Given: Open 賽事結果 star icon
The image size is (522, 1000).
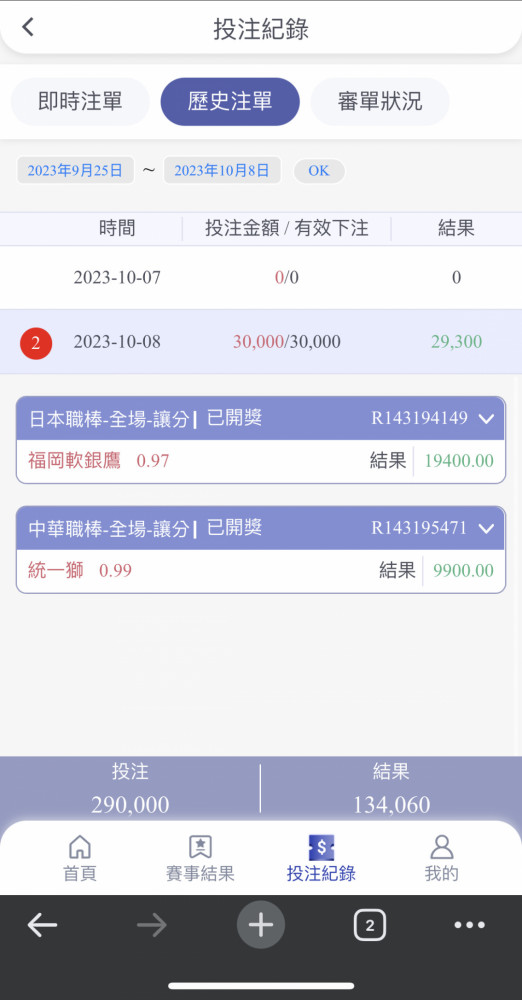Looking at the screenshot, I should click(x=200, y=847).
